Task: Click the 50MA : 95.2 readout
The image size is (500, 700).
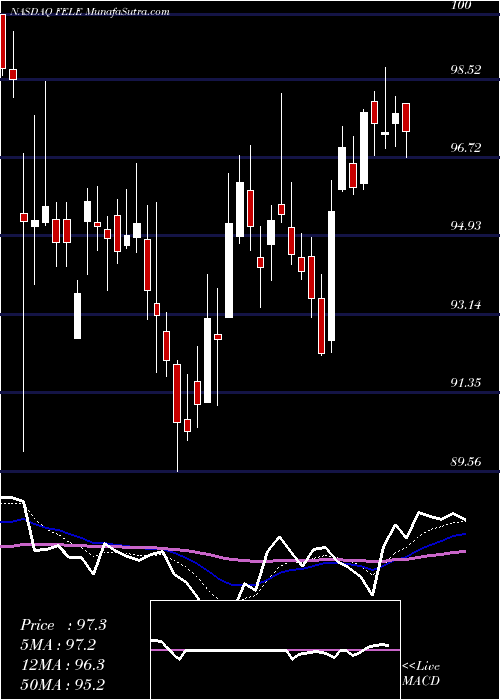Action: coord(62,684)
